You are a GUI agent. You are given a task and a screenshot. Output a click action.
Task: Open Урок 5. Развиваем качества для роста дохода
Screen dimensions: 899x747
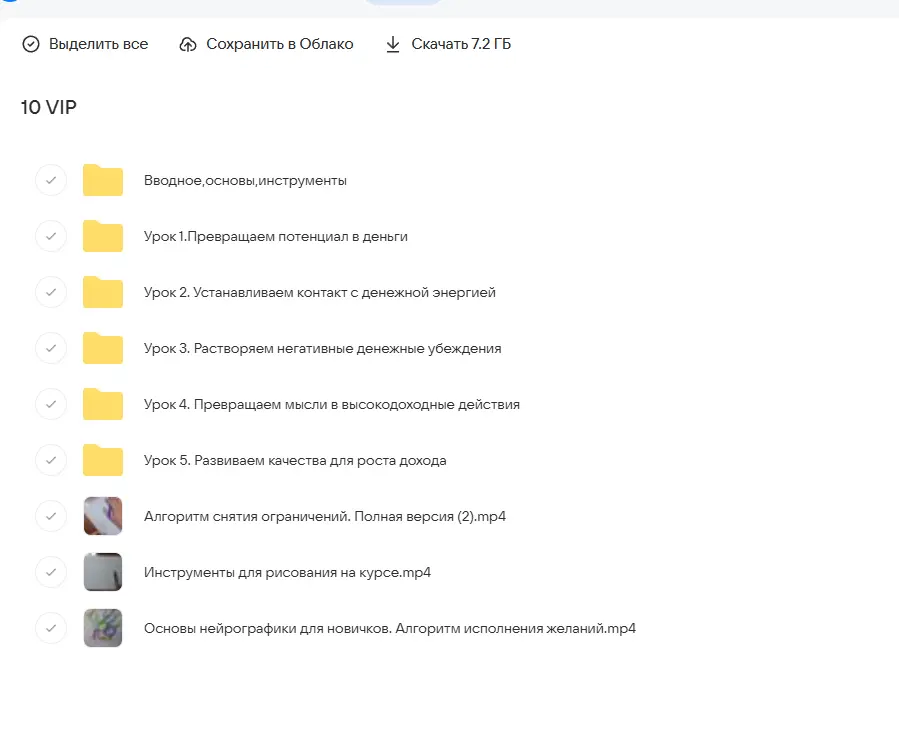coord(295,461)
